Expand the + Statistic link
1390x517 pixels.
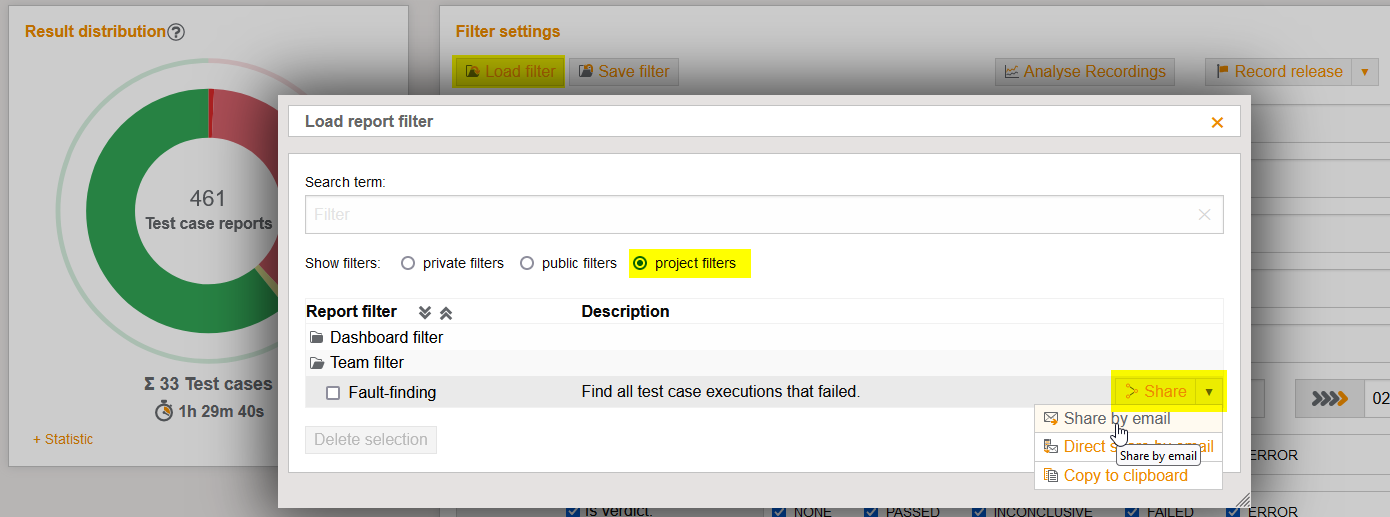63,439
